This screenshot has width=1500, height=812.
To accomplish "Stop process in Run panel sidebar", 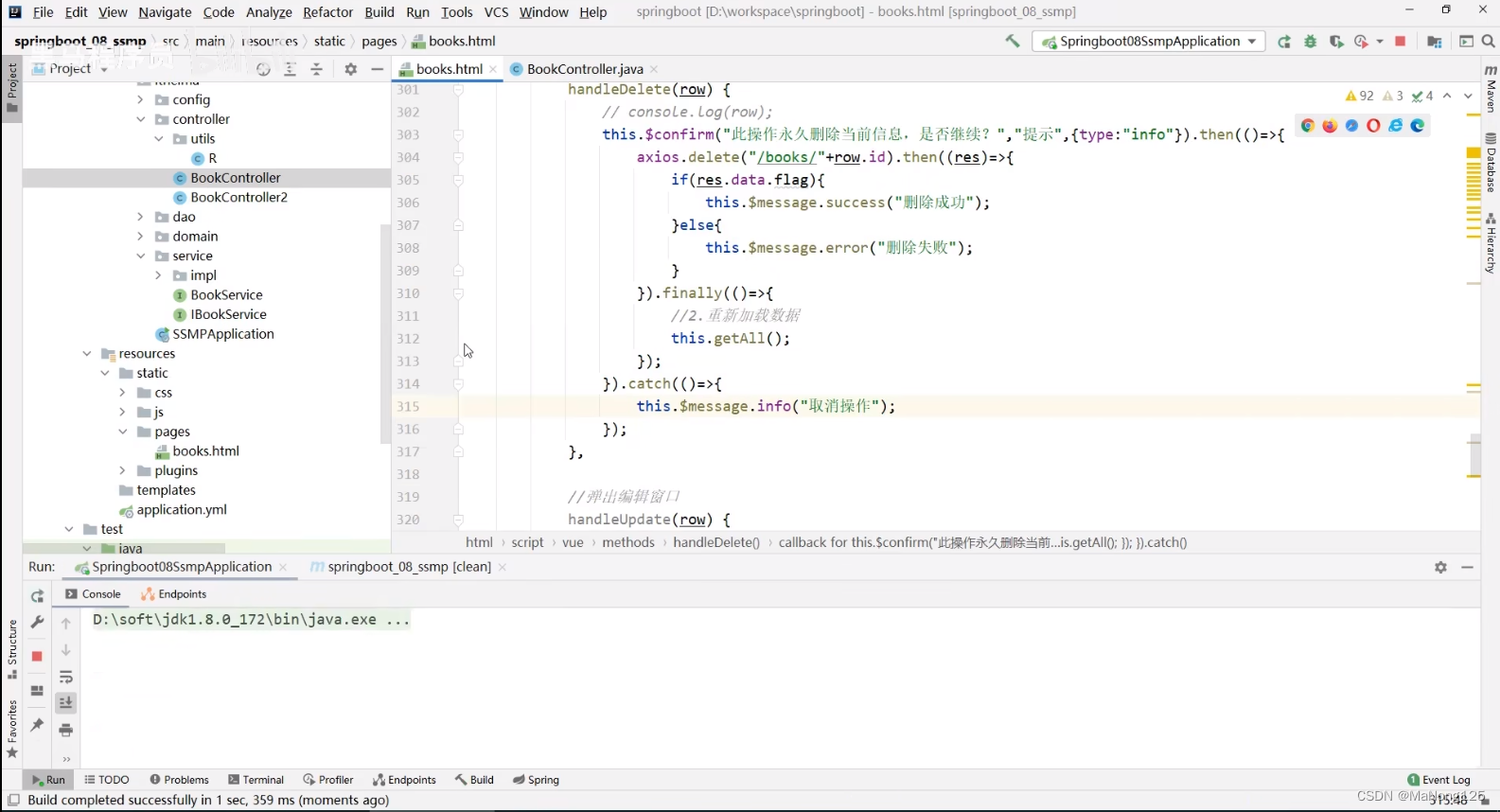I will [x=37, y=656].
